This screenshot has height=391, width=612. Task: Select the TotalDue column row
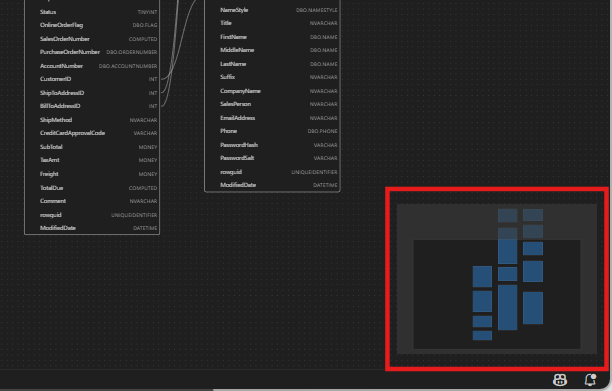pyautogui.click(x=92, y=188)
